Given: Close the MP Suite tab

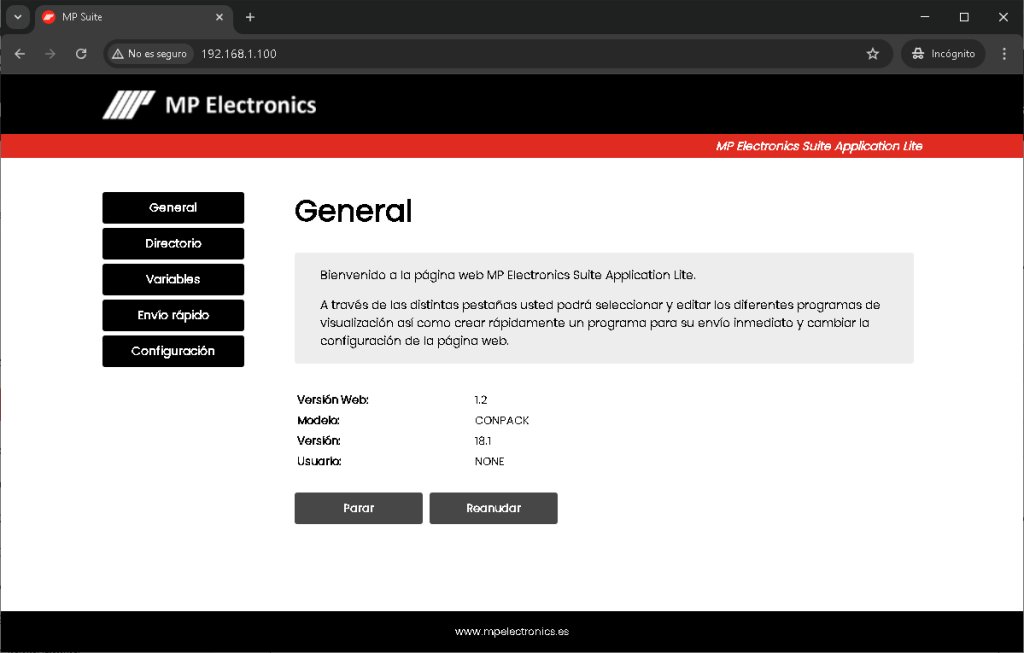Looking at the screenshot, I should click(219, 17).
